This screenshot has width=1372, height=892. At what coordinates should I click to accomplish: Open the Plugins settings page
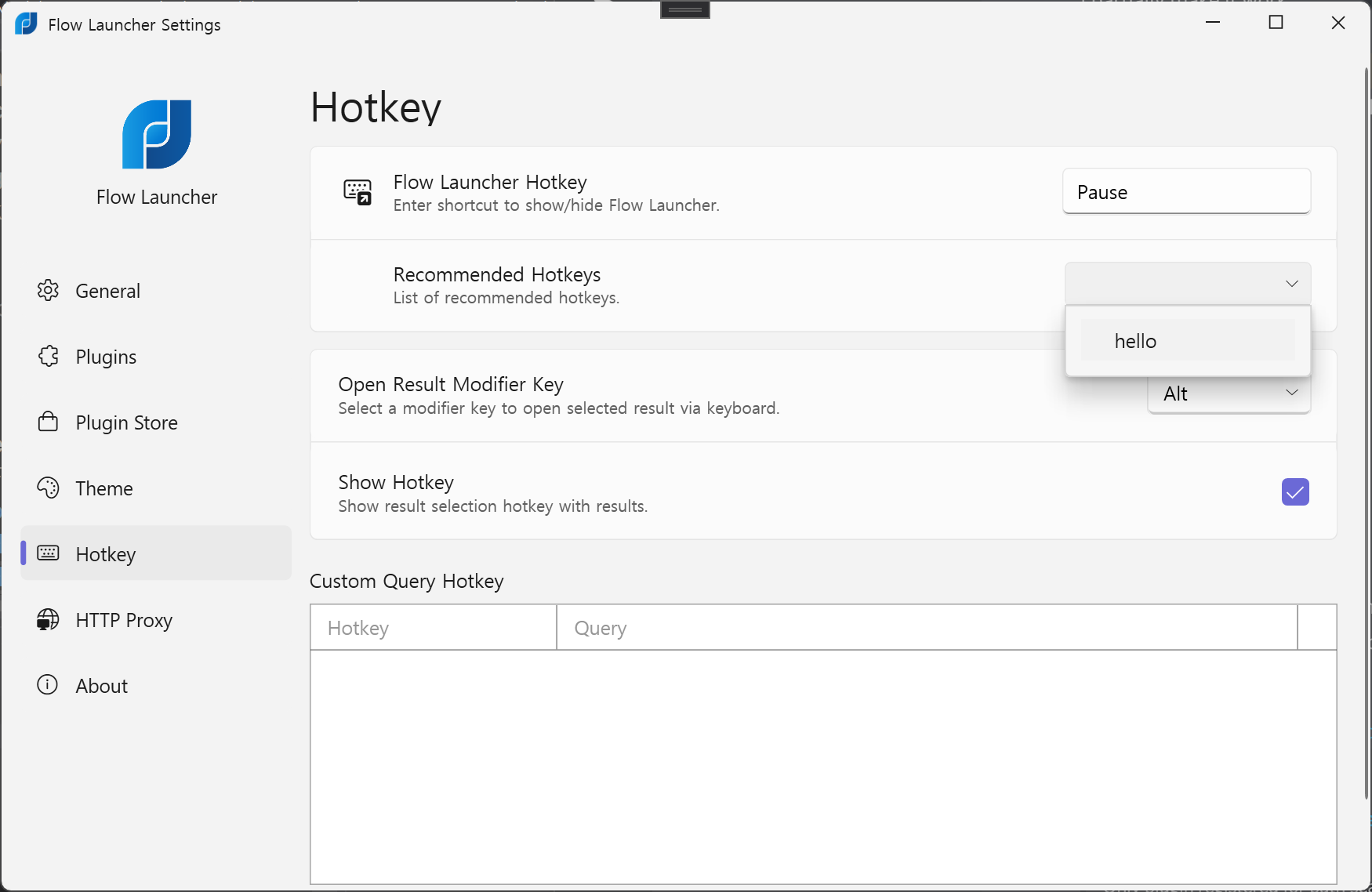(156, 357)
